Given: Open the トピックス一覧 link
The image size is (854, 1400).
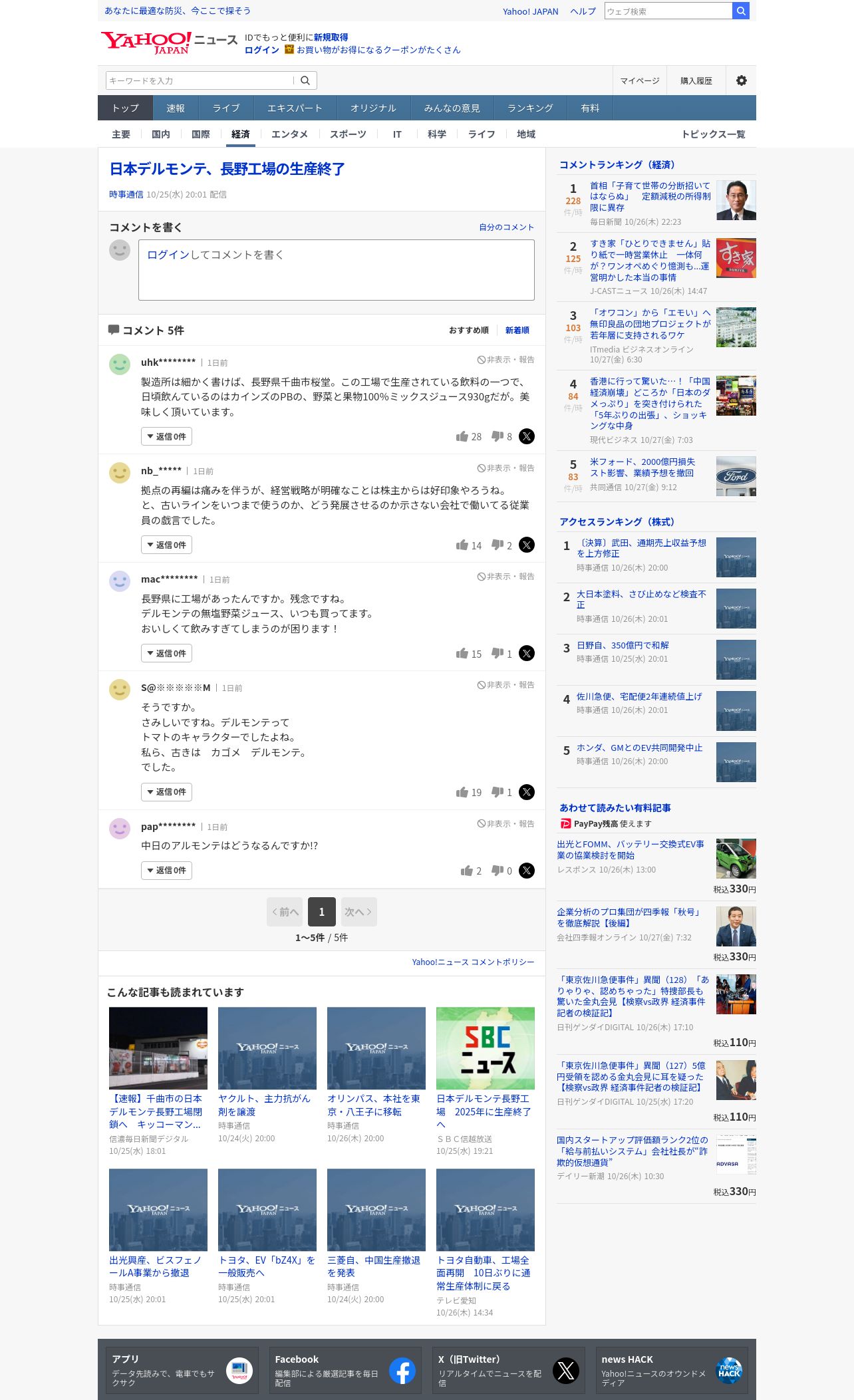Looking at the screenshot, I should 713,134.
